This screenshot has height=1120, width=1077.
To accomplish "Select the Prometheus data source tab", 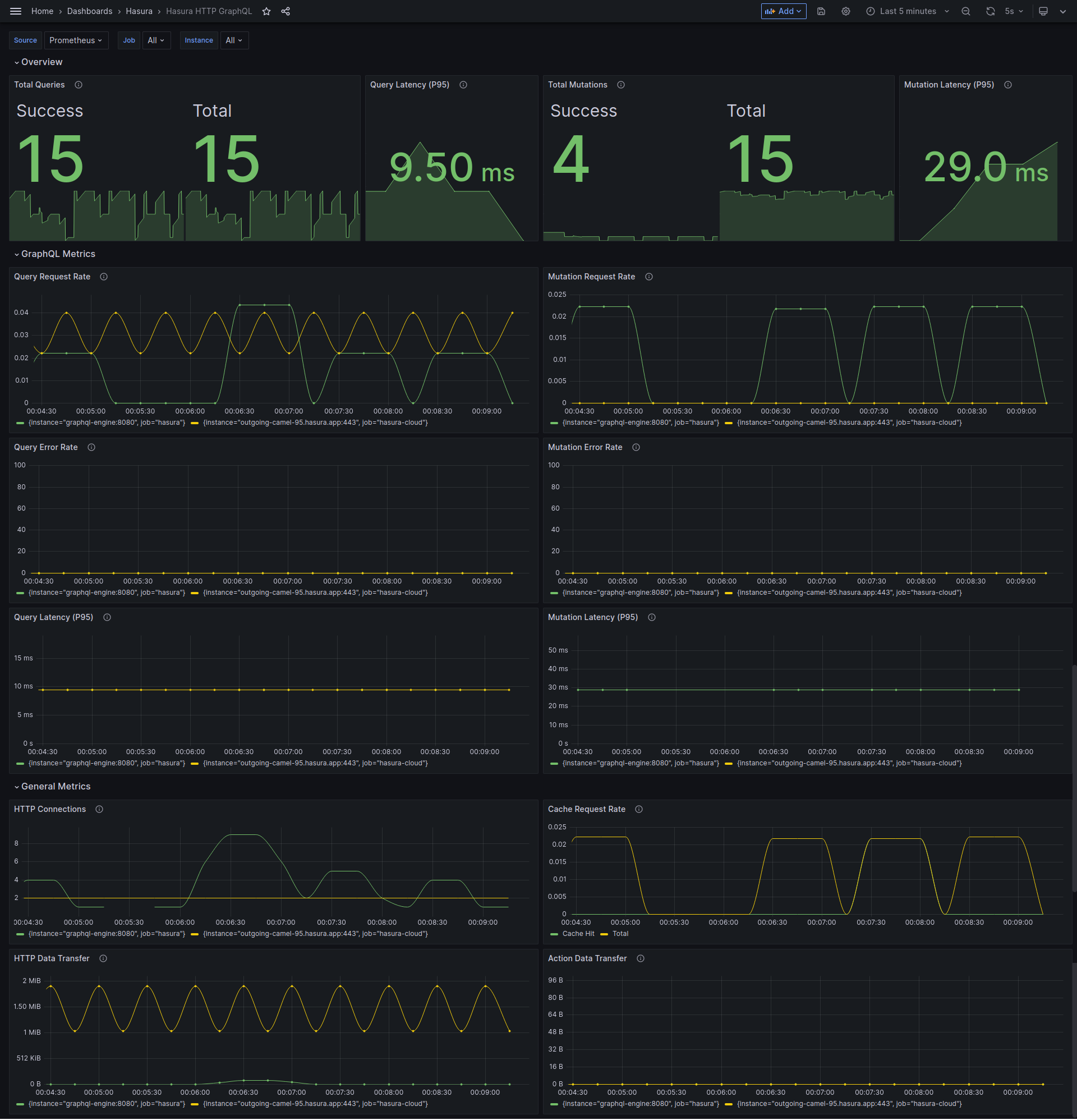I will (75, 39).
